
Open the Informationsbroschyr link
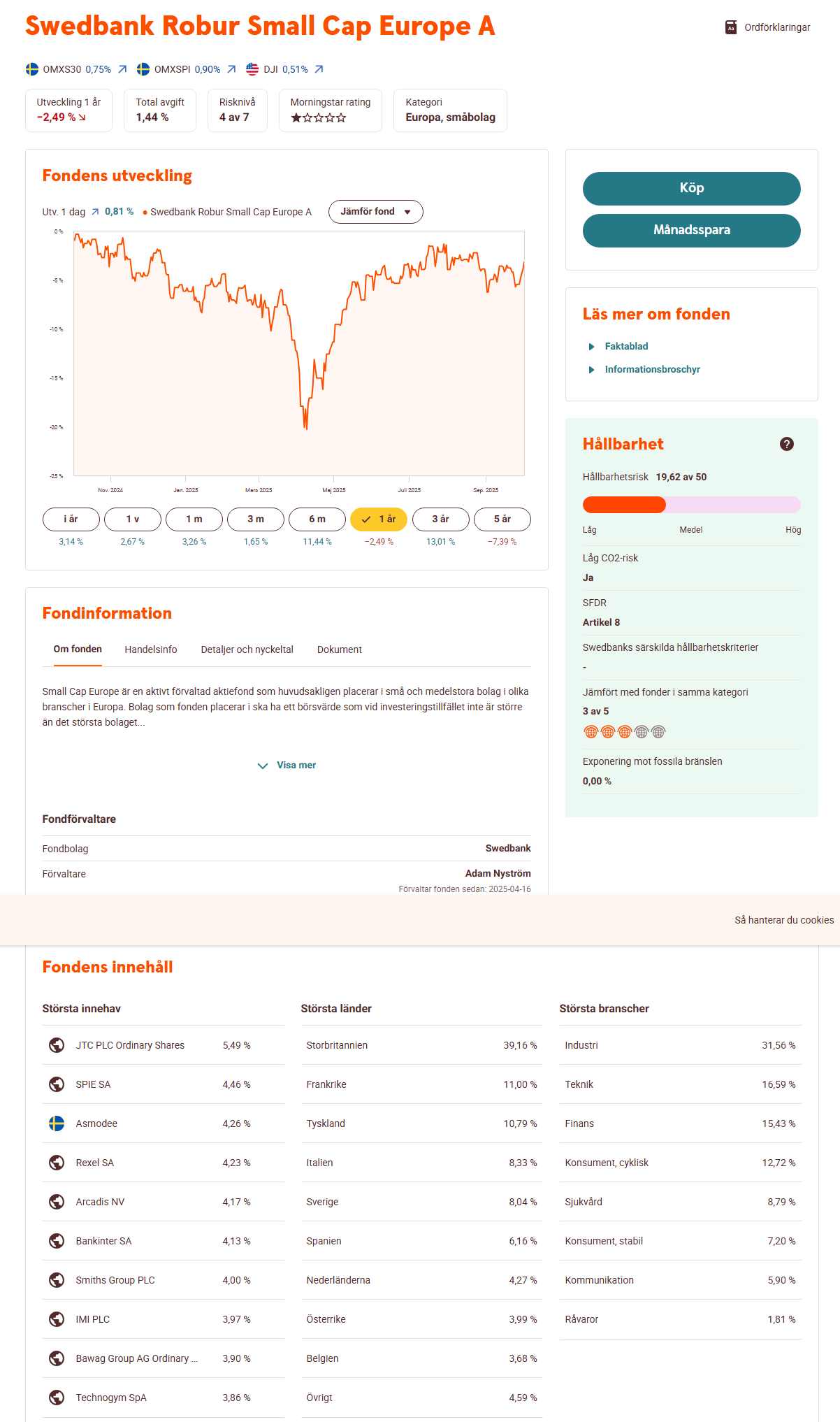coord(652,369)
